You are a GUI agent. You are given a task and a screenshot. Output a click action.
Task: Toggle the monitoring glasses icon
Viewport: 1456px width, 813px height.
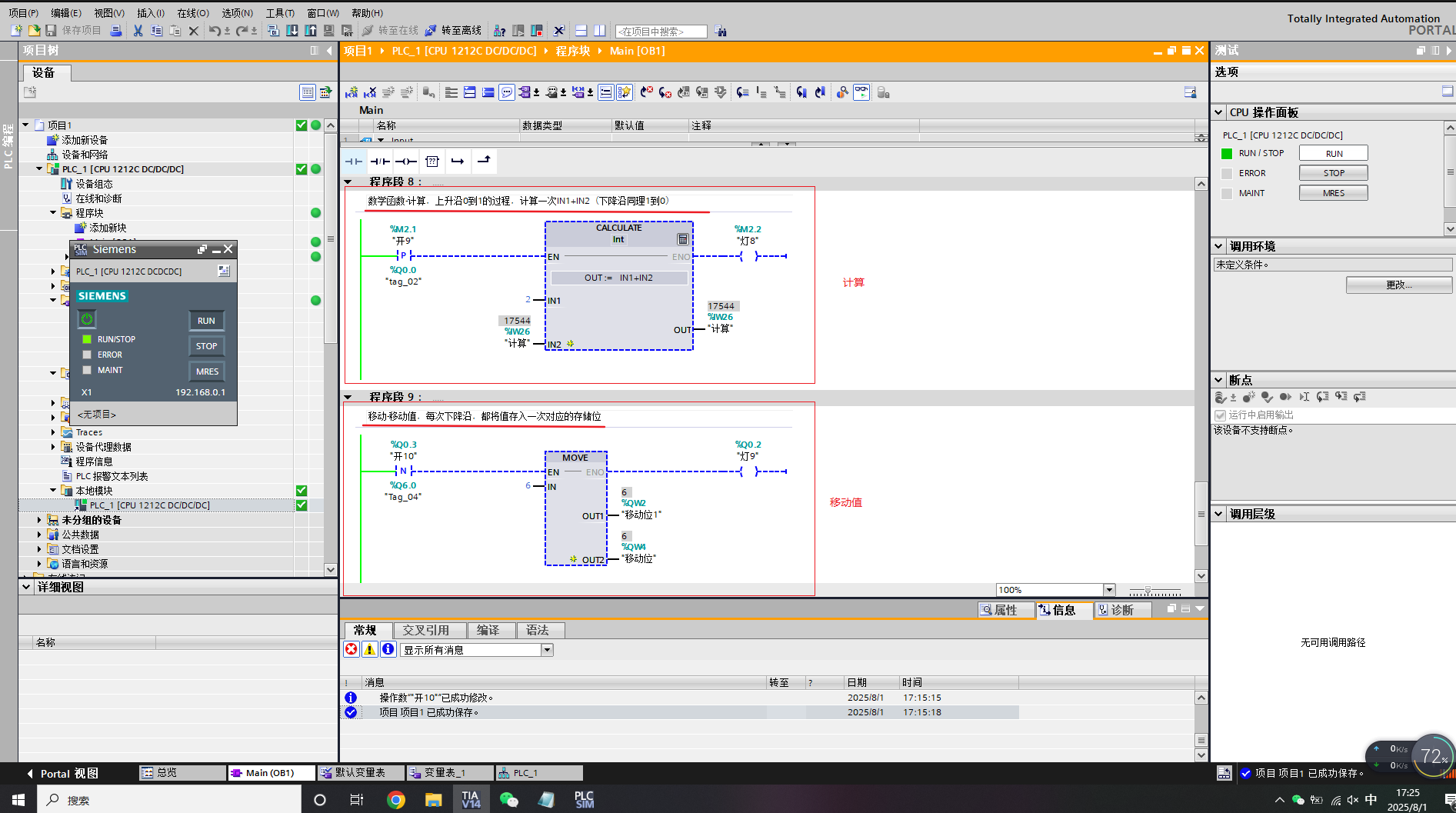[861, 92]
